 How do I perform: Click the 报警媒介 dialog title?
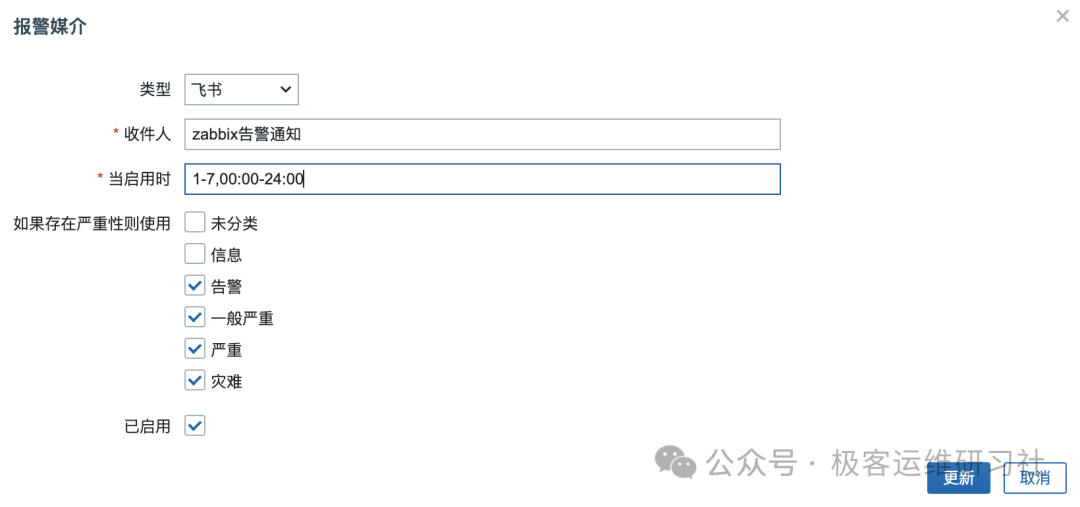50,27
